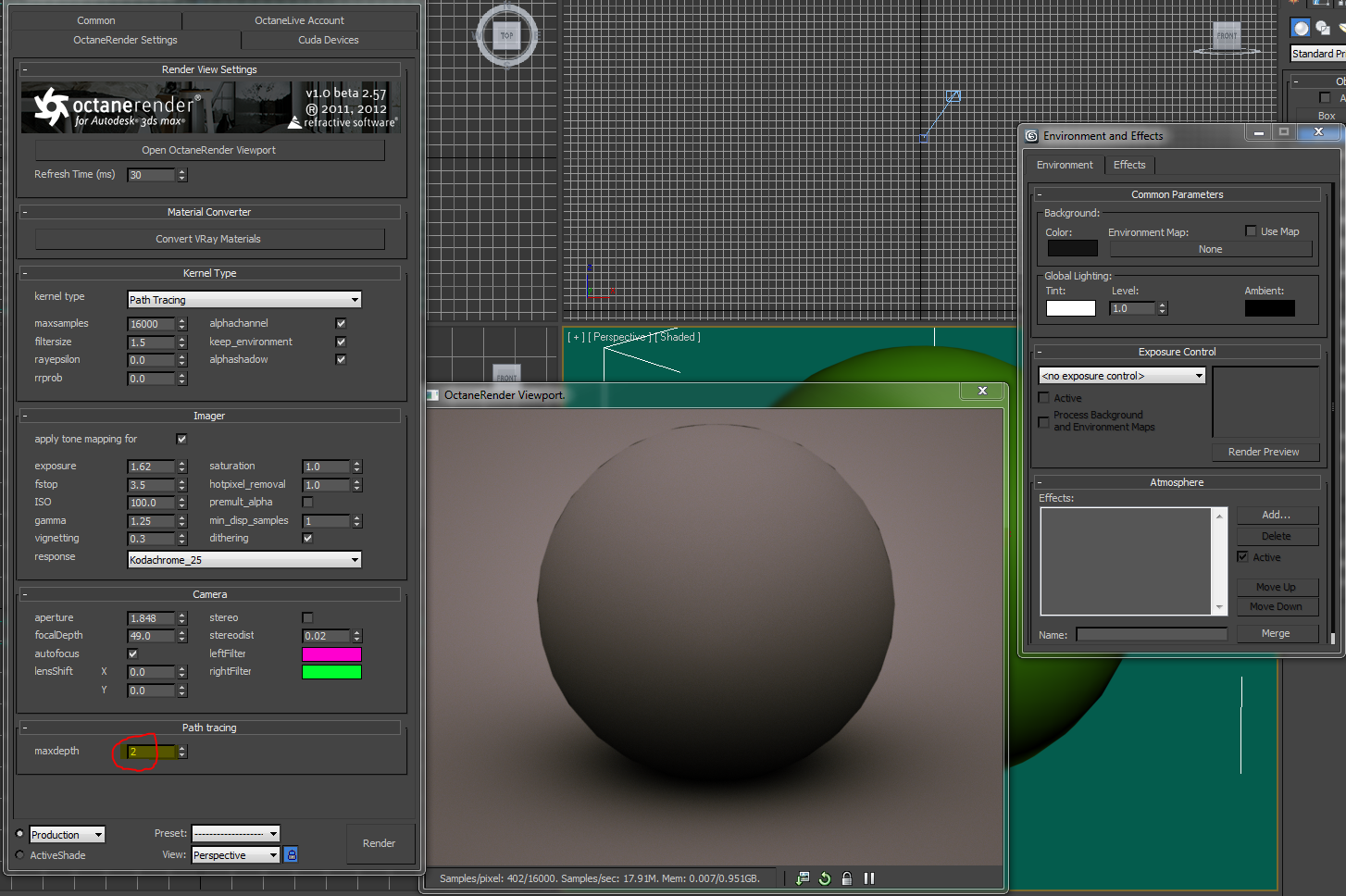Expand the Kodachrome_25 response dropdown

[x=244, y=560]
